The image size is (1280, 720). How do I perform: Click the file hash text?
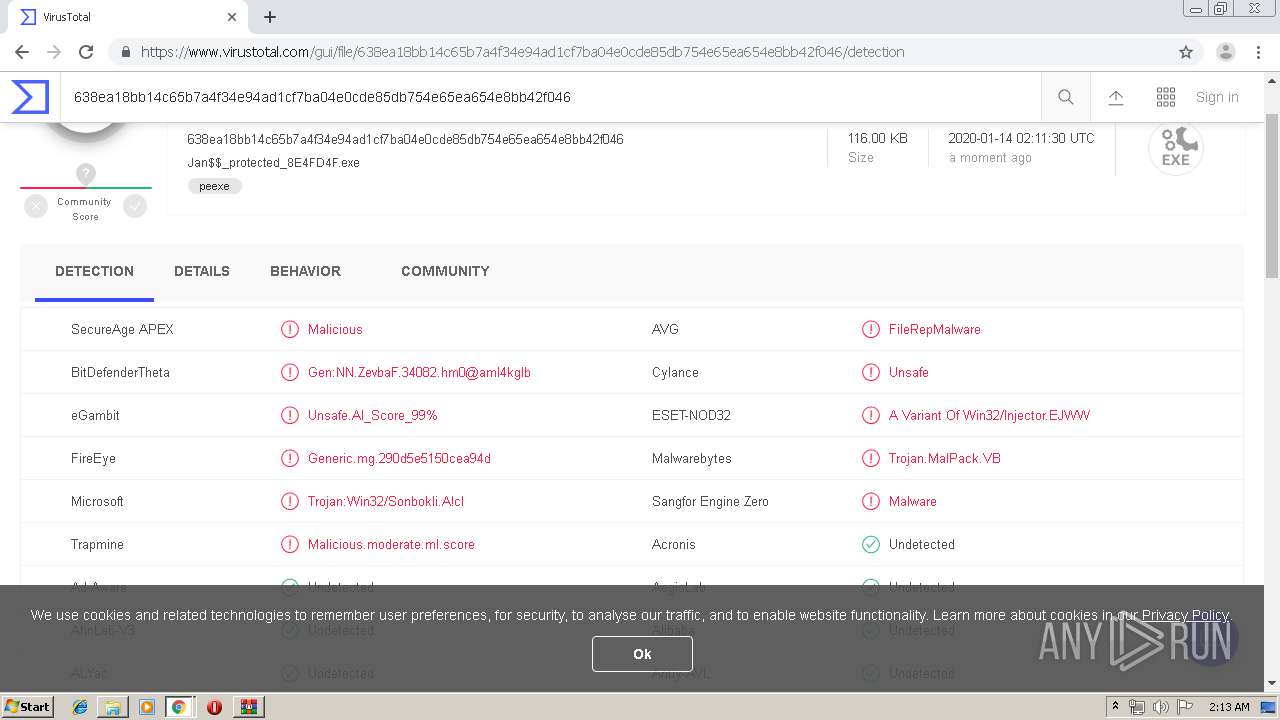coord(405,139)
